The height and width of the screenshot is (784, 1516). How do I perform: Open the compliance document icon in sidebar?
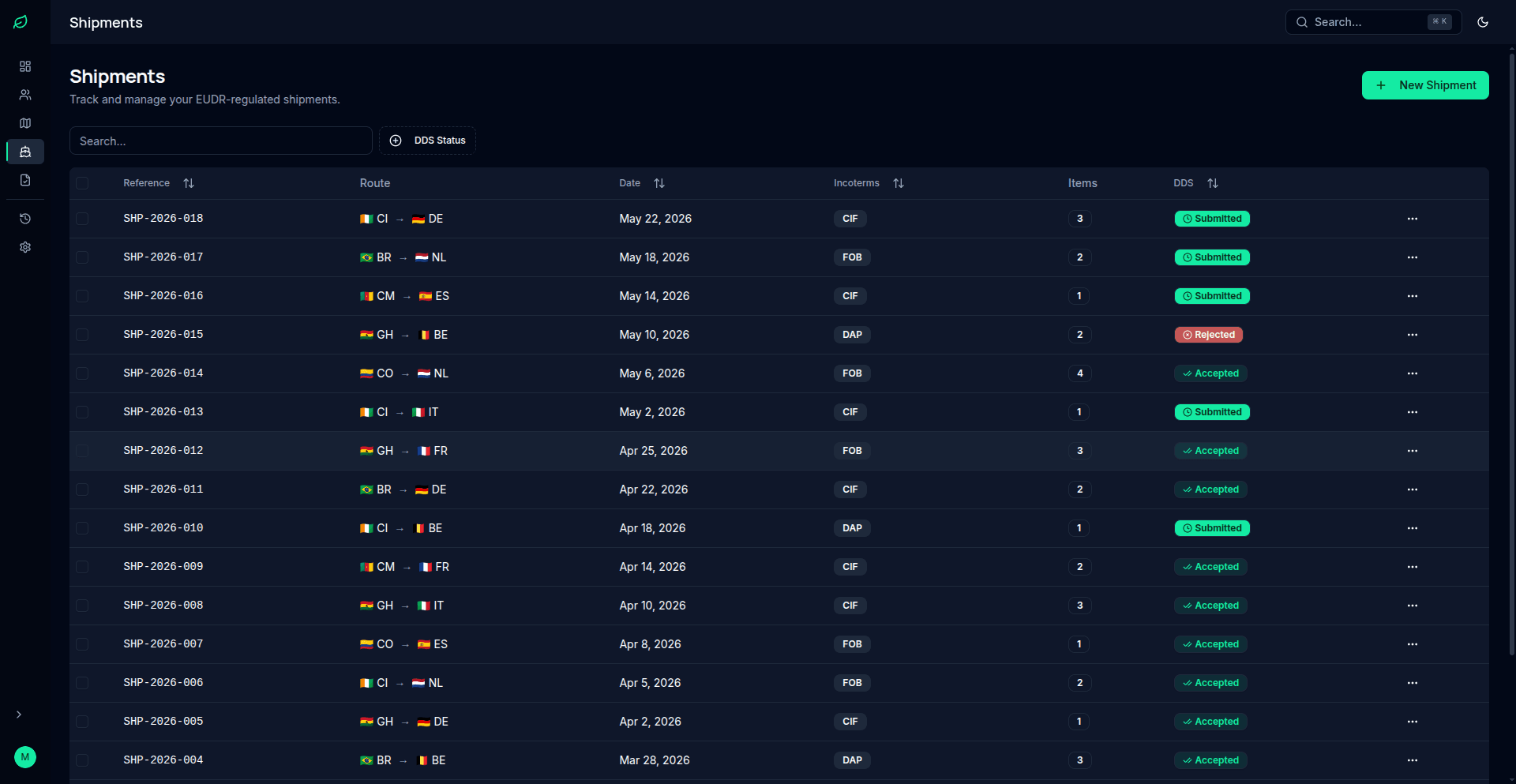point(24,180)
